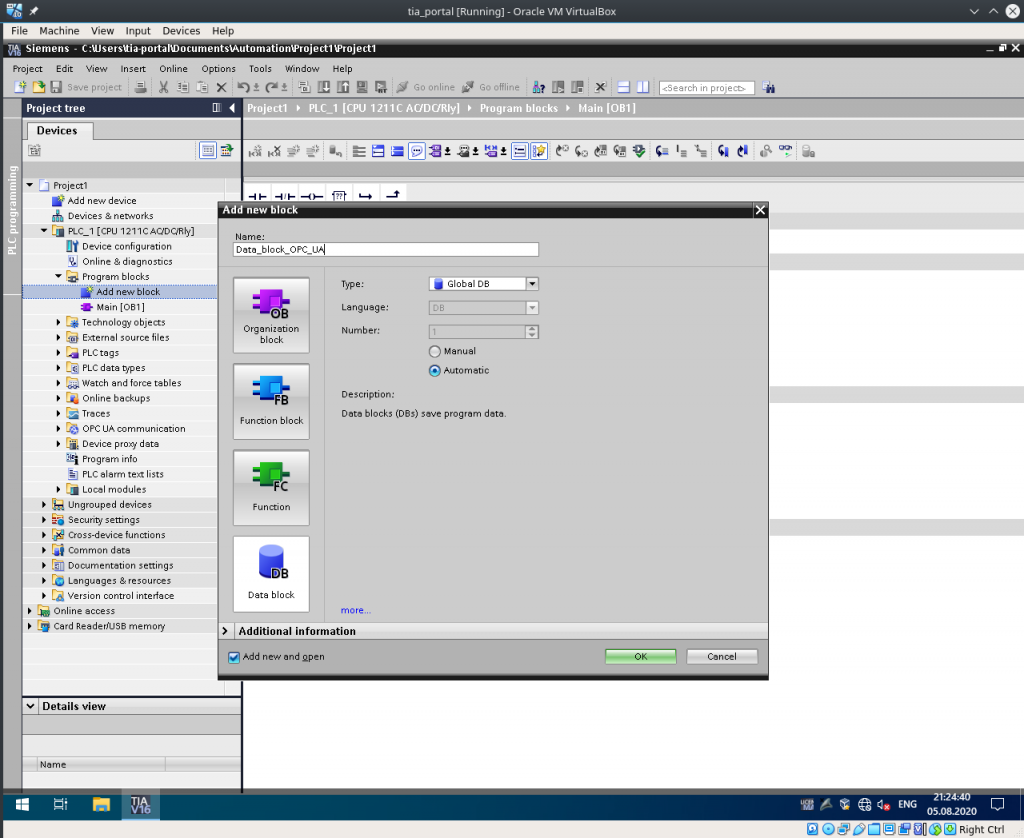Click the 'more...' link
Image resolution: width=1024 pixels, height=838 pixels.
point(355,610)
